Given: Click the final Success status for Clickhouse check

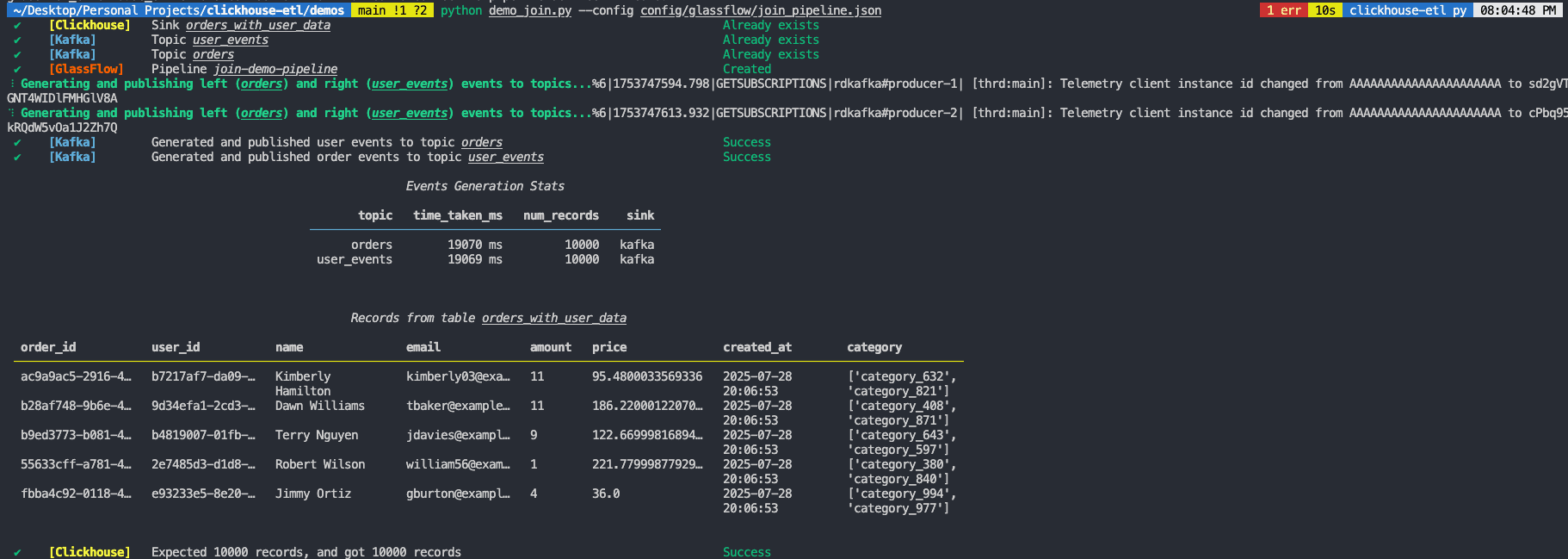Looking at the screenshot, I should 747,552.
